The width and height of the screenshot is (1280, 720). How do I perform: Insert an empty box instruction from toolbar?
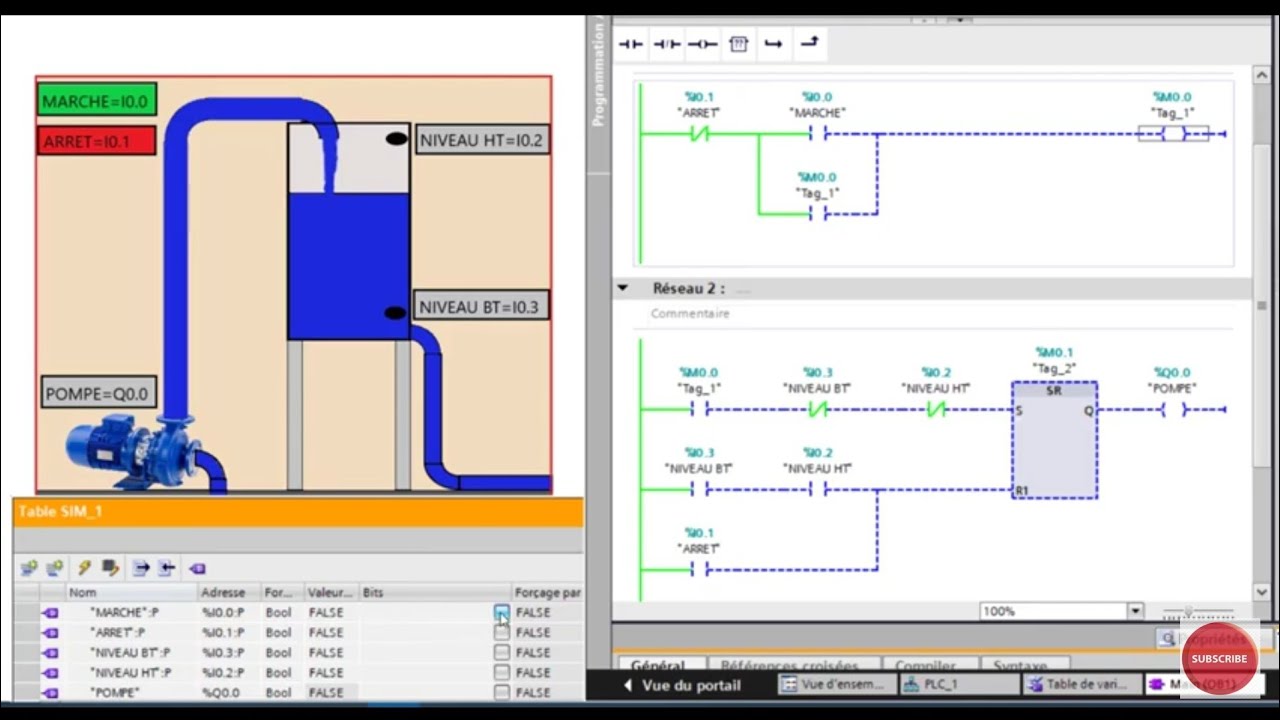(x=738, y=44)
